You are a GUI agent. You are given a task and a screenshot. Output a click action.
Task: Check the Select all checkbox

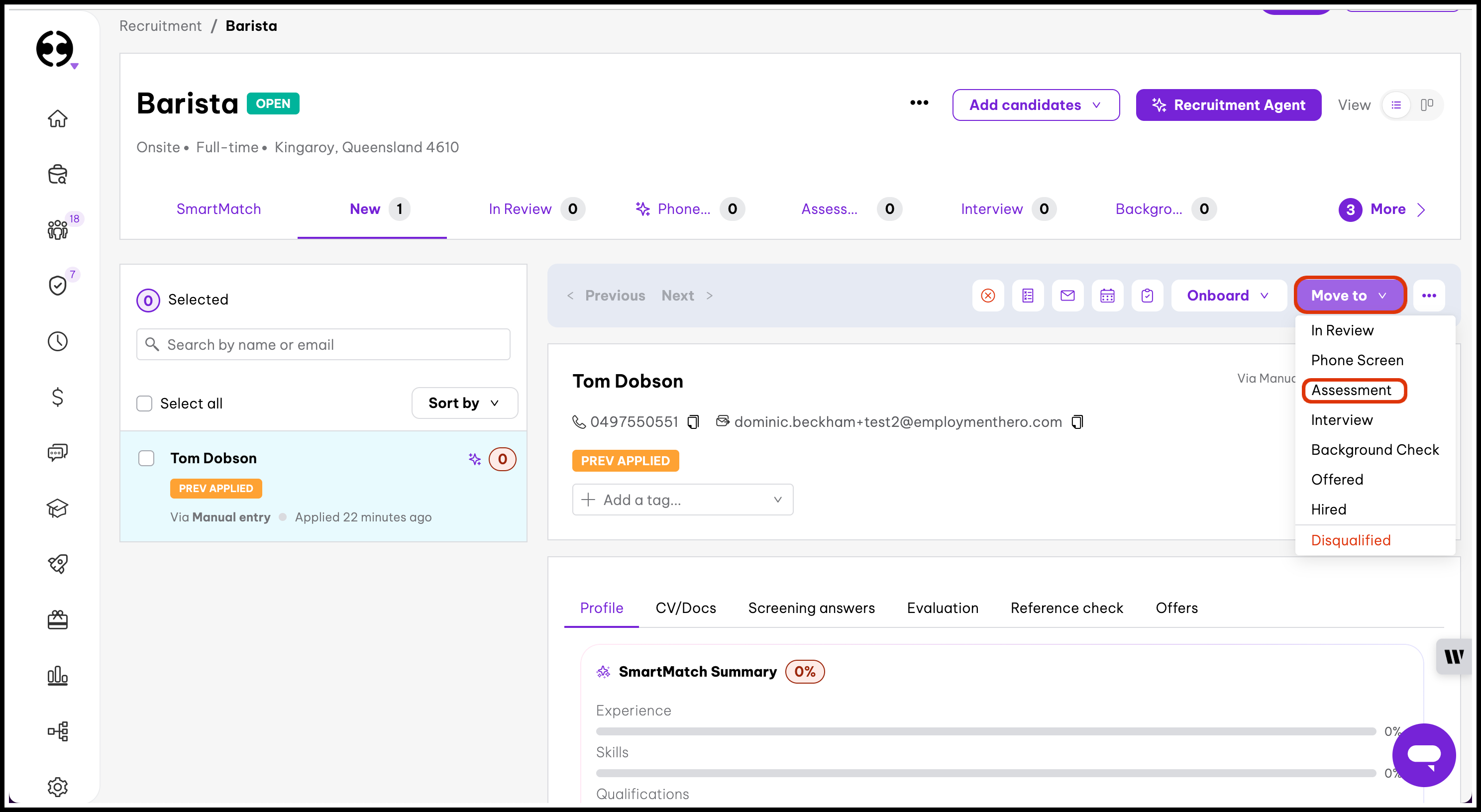(144, 404)
